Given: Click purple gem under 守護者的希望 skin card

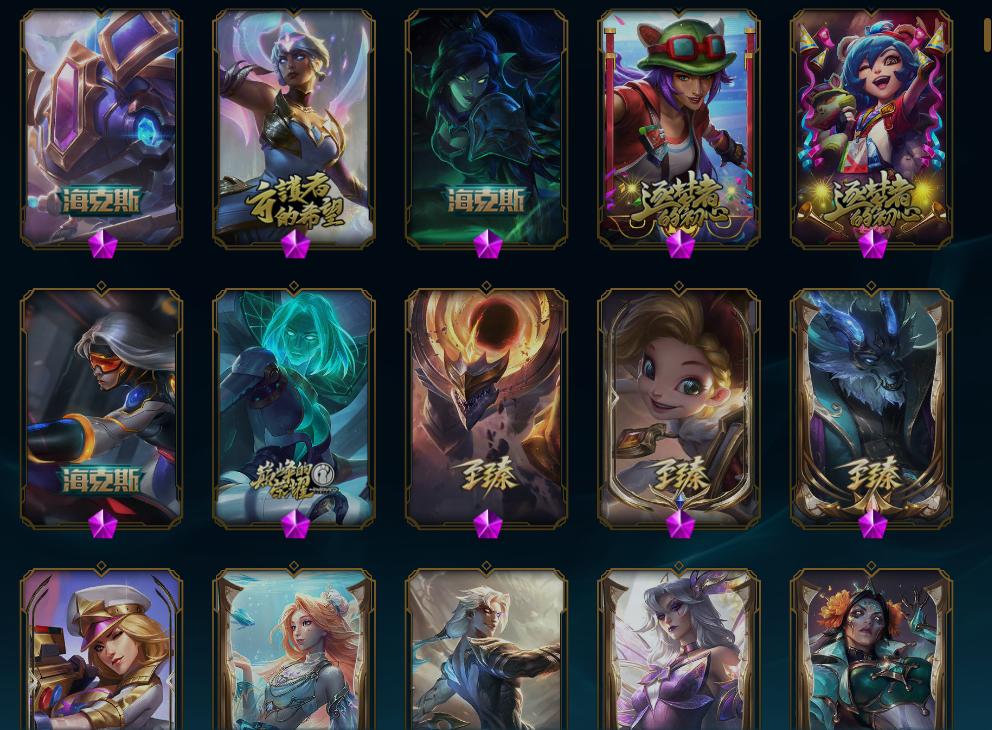Looking at the screenshot, I should [295, 244].
